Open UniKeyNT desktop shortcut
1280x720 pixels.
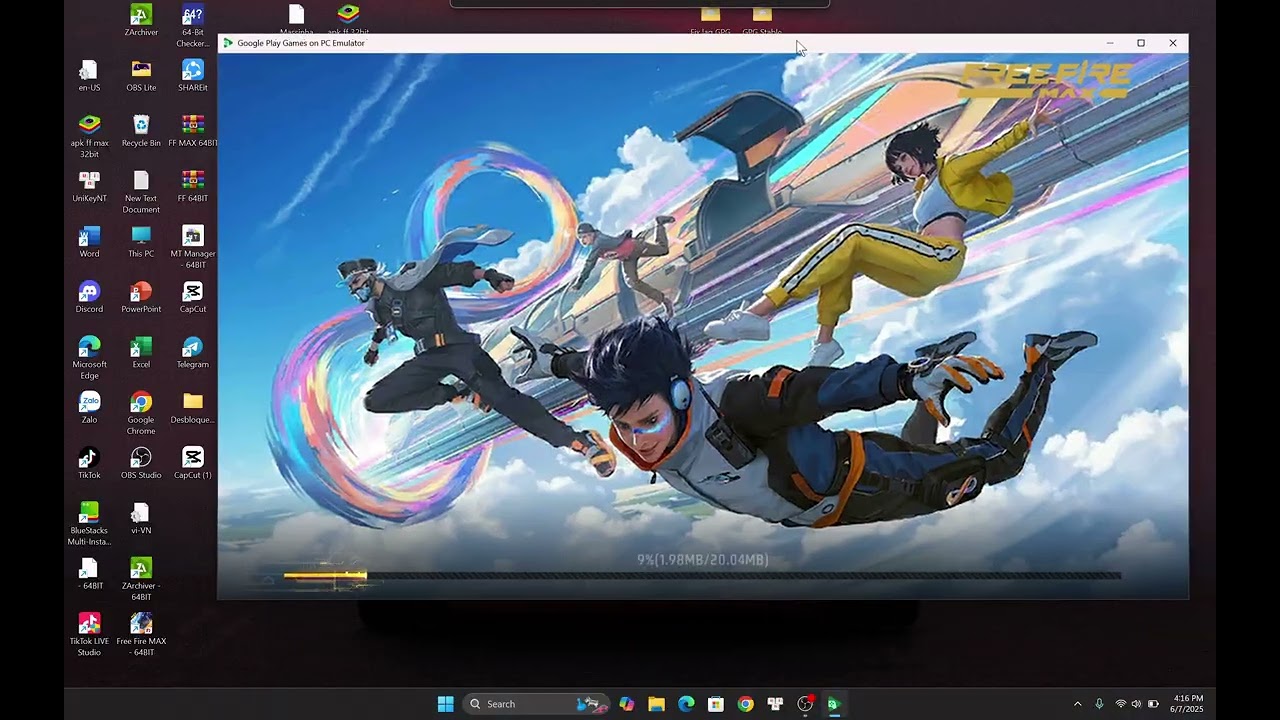pos(89,187)
